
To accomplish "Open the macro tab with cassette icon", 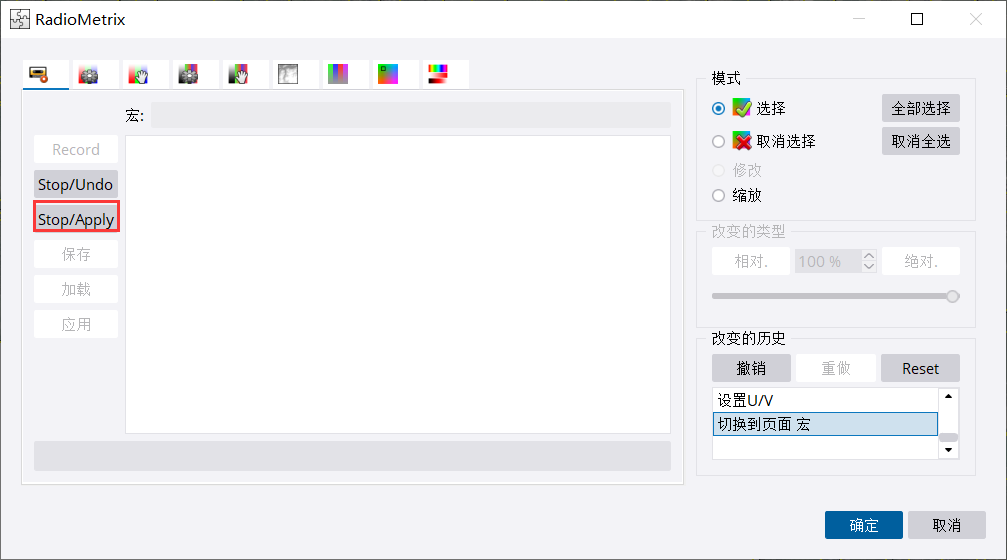I will [x=40, y=75].
